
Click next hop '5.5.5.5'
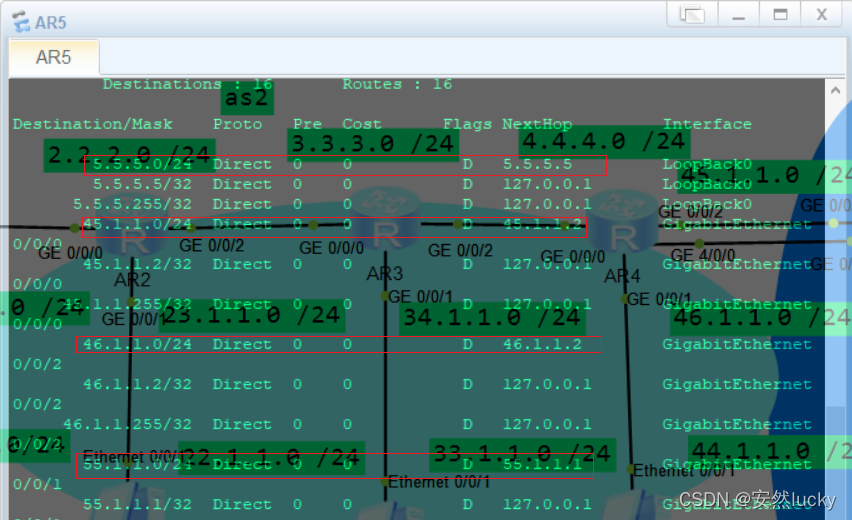[537, 164]
